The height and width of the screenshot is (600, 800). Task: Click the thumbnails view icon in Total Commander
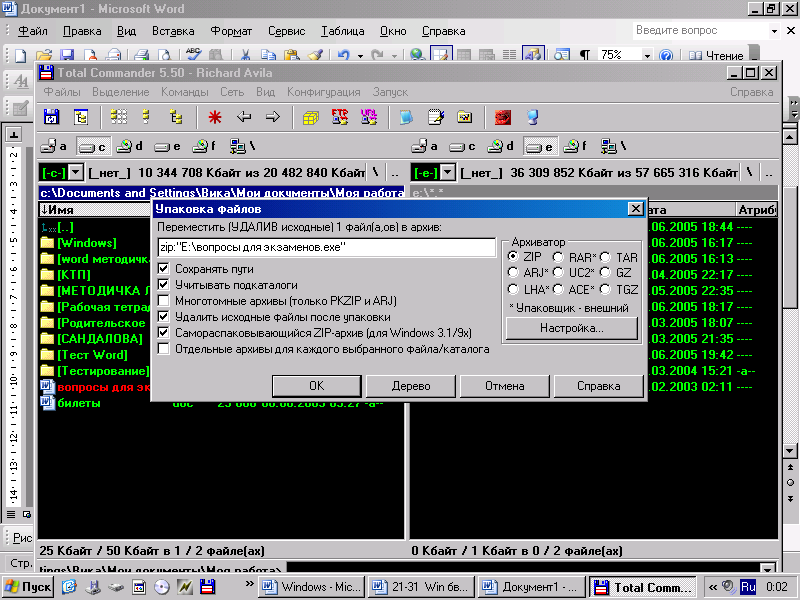point(118,117)
